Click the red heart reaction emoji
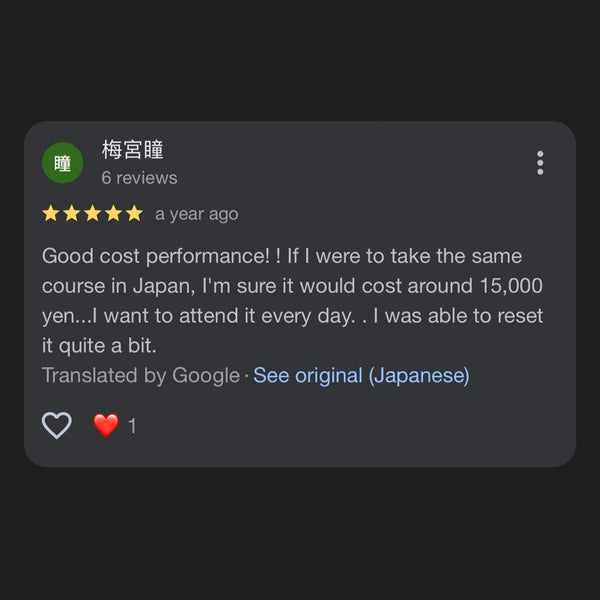The height and width of the screenshot is (600, 600). (x=106, y=425)
